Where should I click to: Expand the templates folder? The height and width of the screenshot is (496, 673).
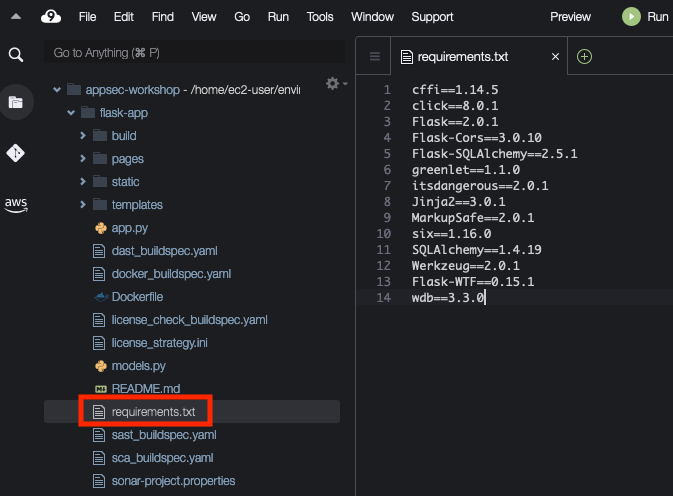82,205
